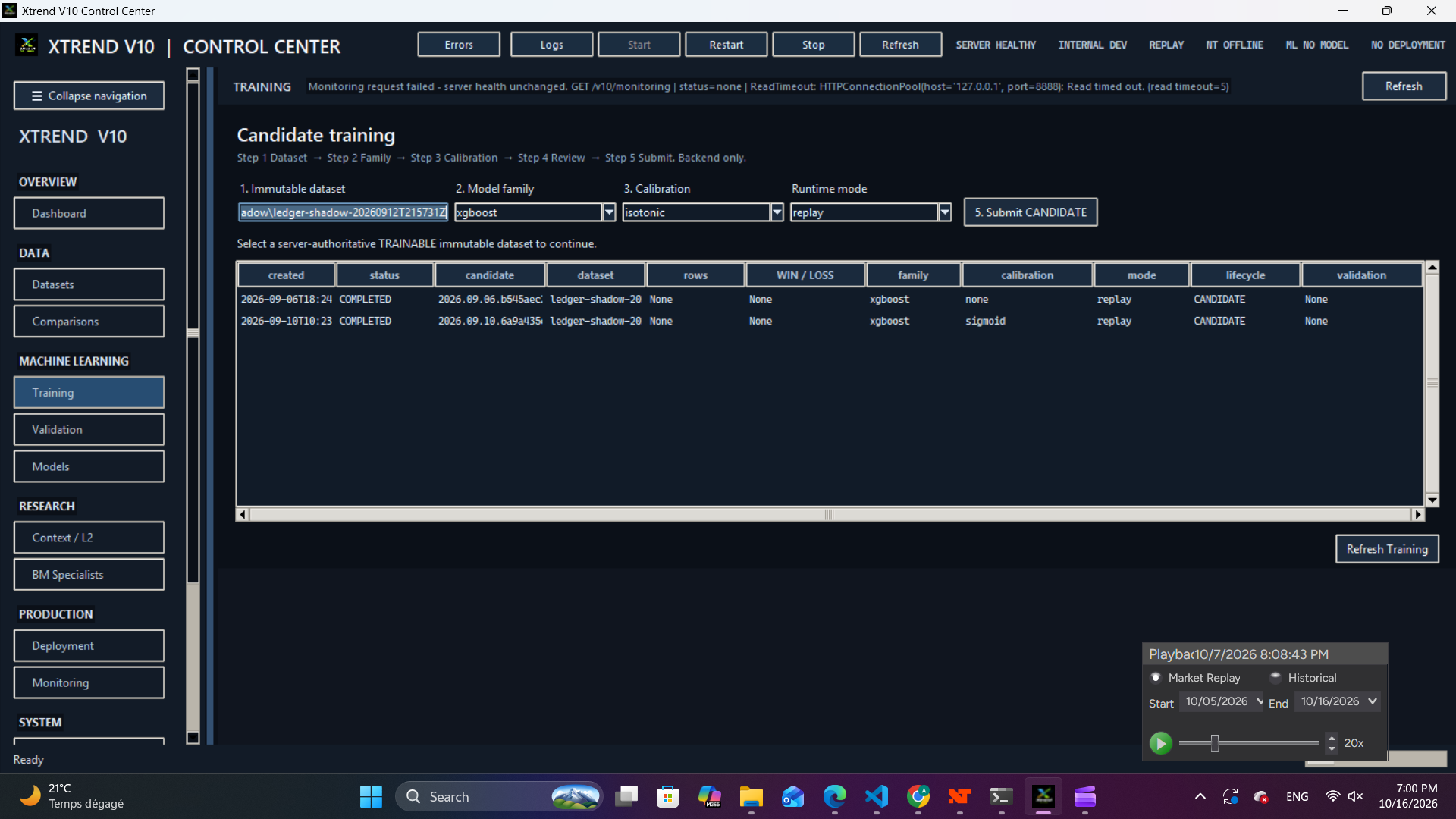The height and width of the screenshot is (819, 1456).
Task: Open Google Chrome from the taskbar
Action: coord(918,796)
